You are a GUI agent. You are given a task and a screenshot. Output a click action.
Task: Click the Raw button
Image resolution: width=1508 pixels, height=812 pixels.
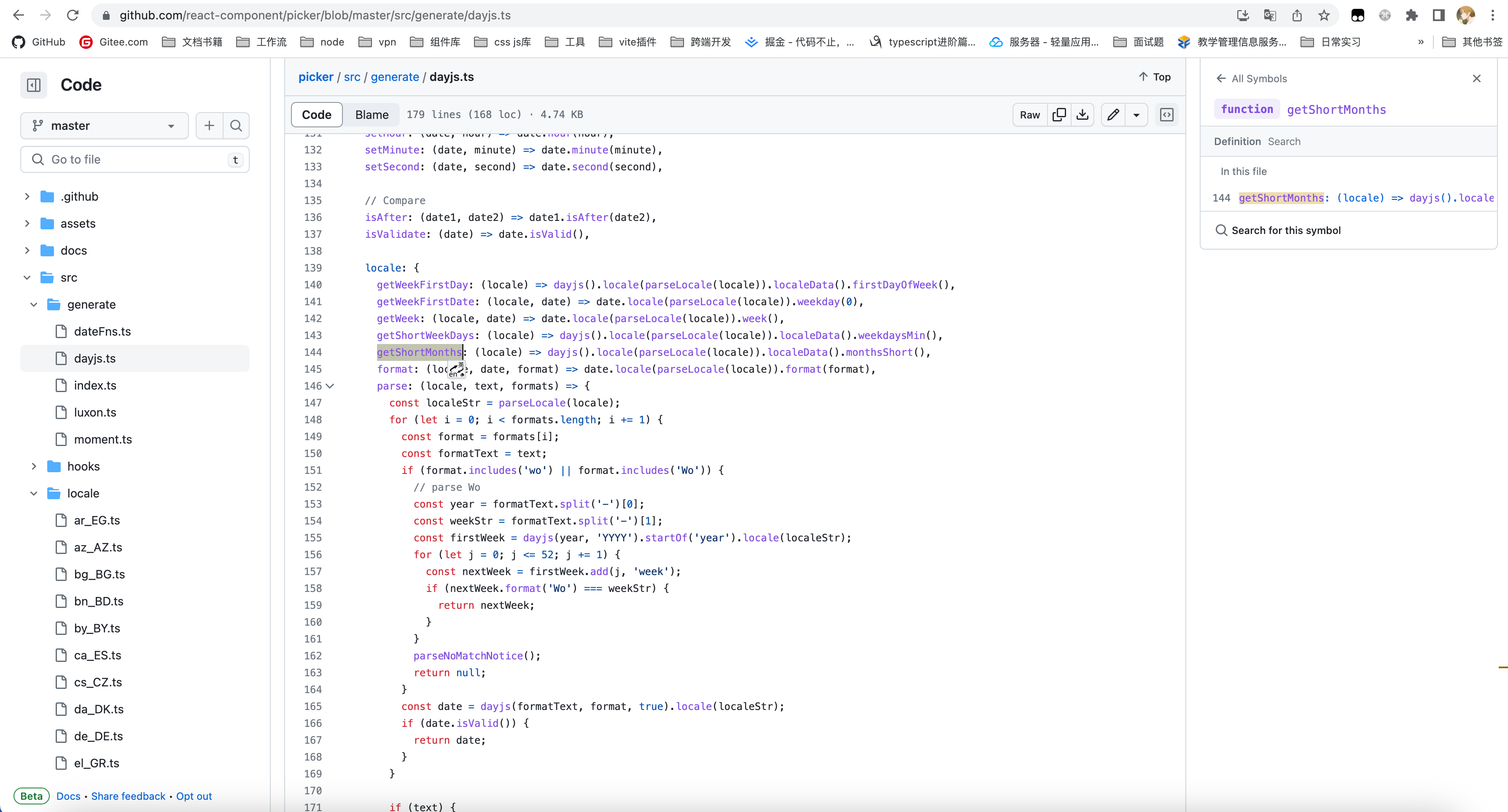point(1030,115)
